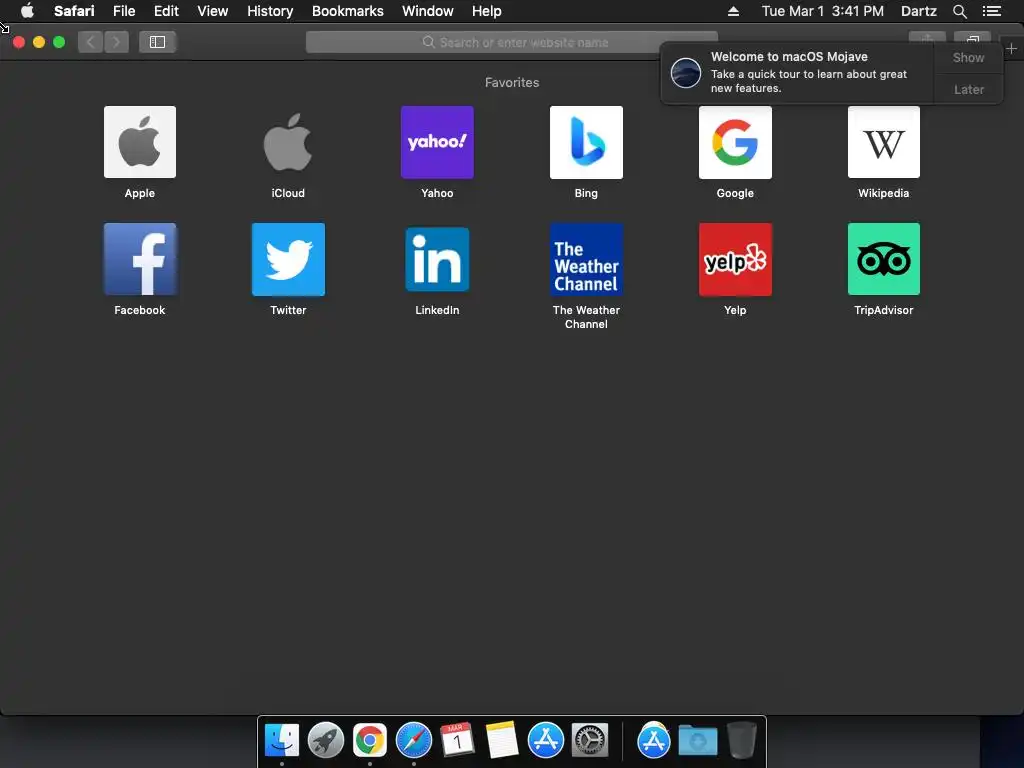Screen dimensions: 1024x768
Task: Open the Facebook favorite
Action: 140,259
